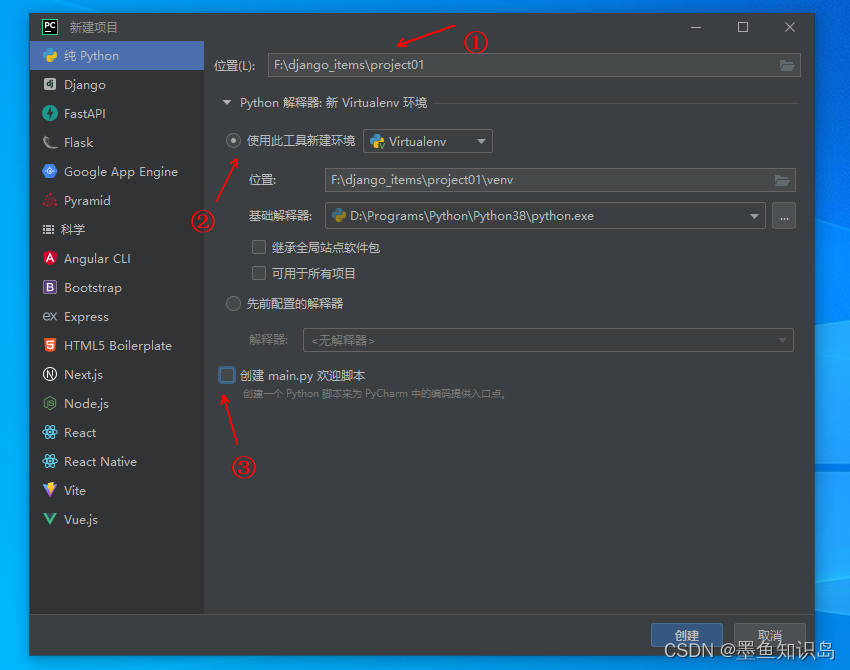Browse for venv location folder icon
This screenshot has height=670, width=850.
pos(782,181)
